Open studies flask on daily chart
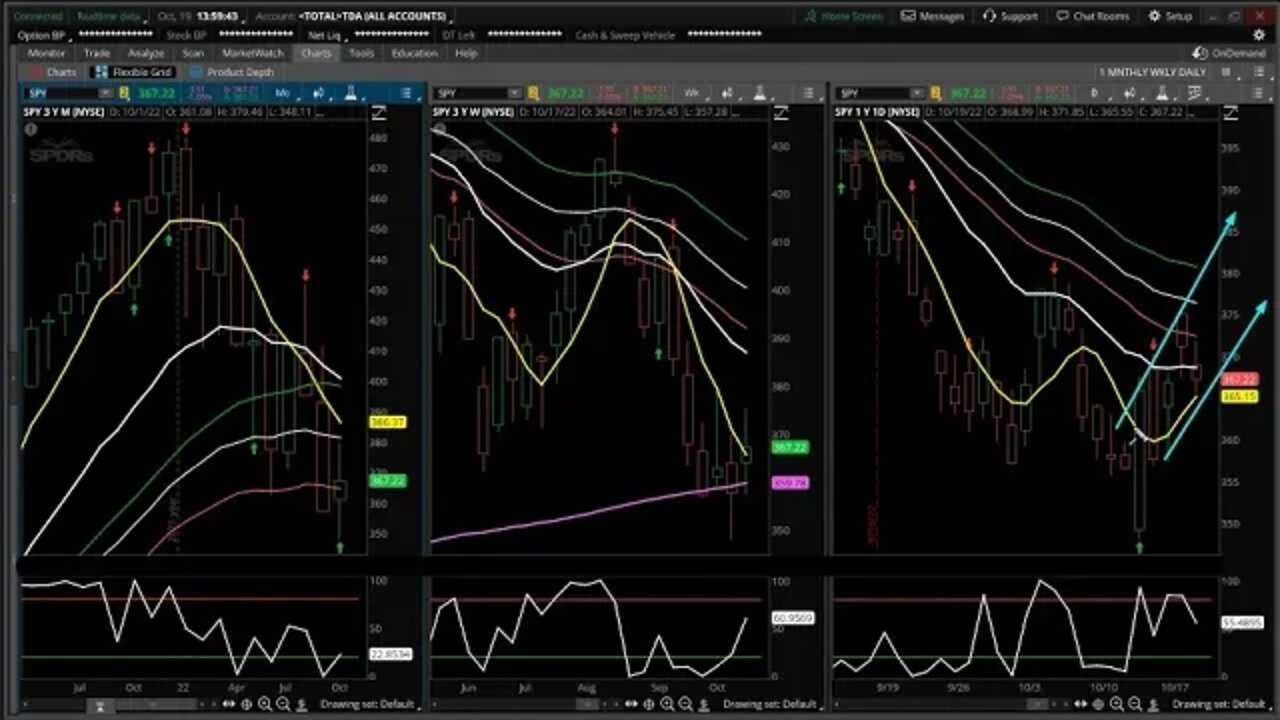 (x=1162, y=93)
